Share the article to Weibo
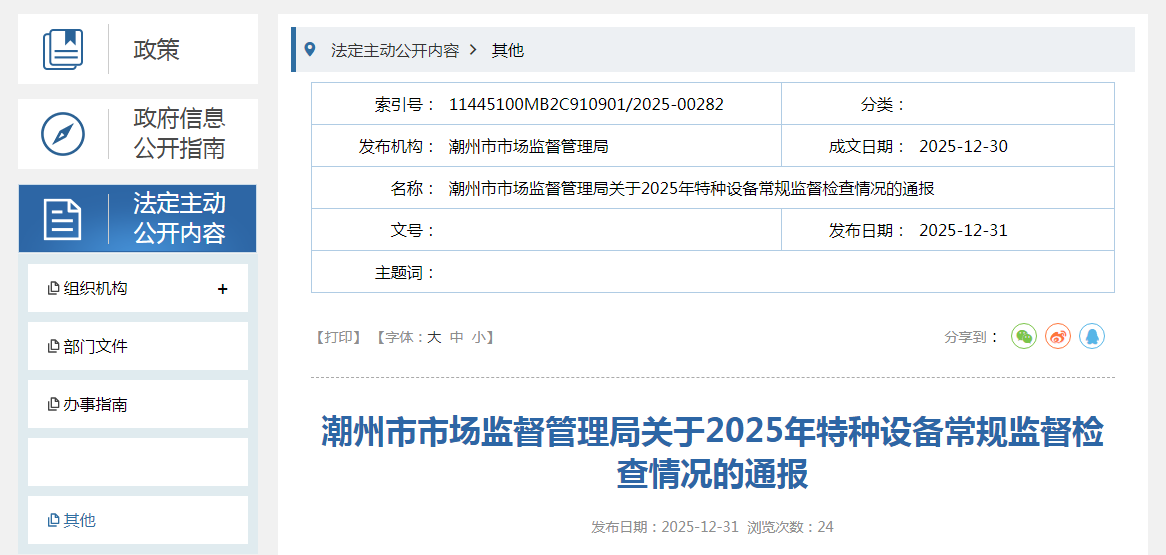 (1058, 336)
